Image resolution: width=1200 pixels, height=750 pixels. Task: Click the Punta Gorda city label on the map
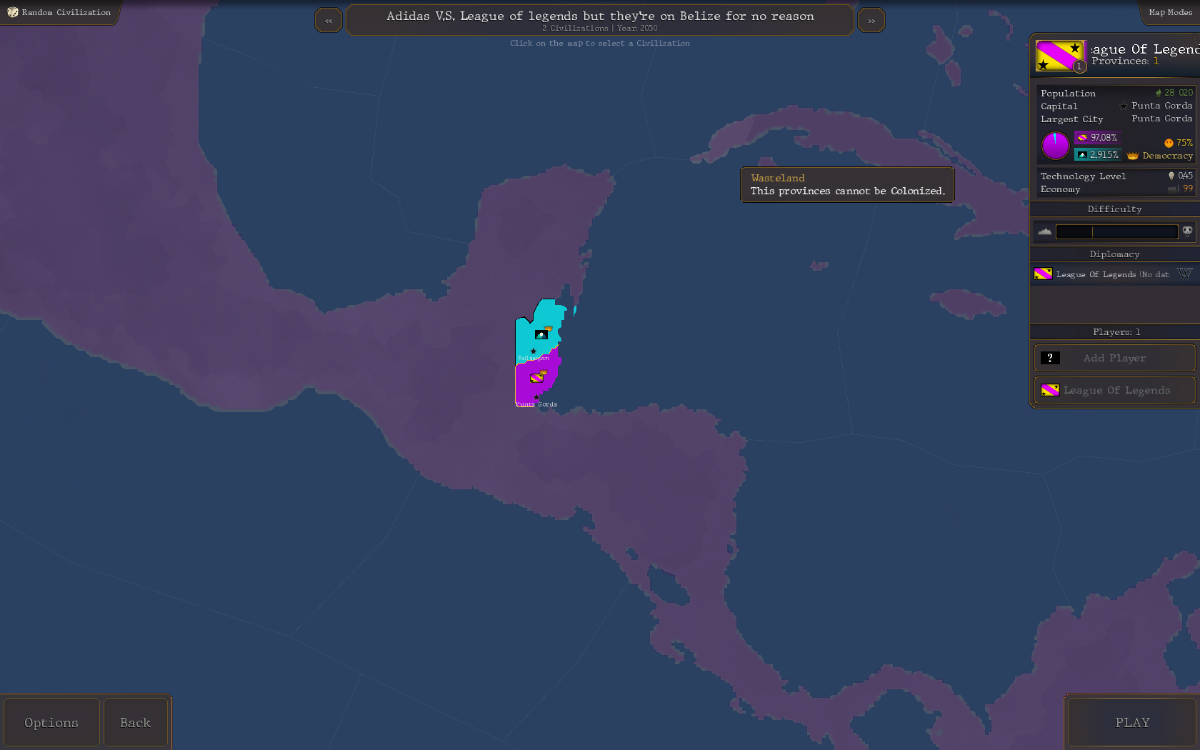(536, 404)
